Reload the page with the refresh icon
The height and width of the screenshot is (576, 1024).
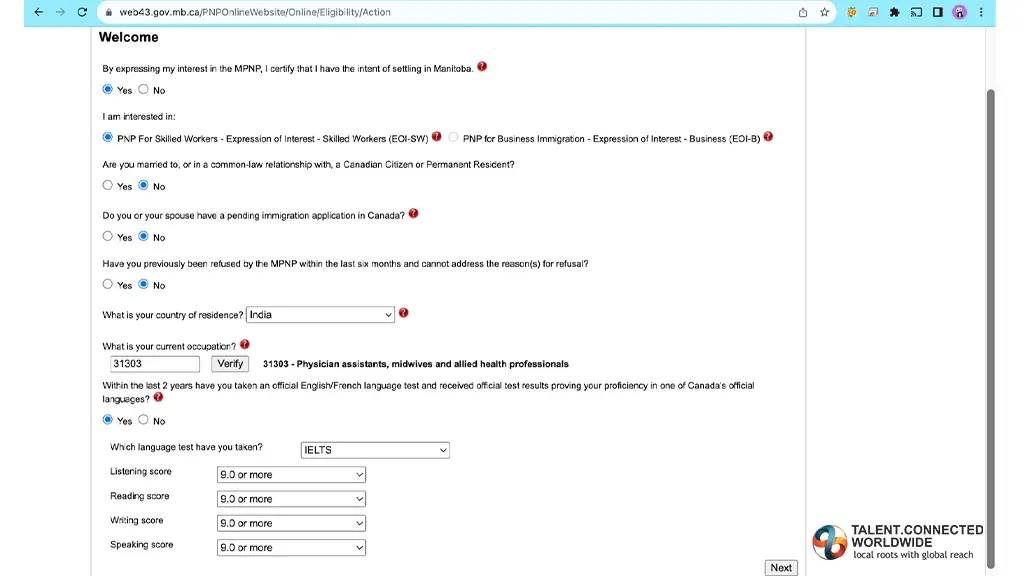point(82,12)
